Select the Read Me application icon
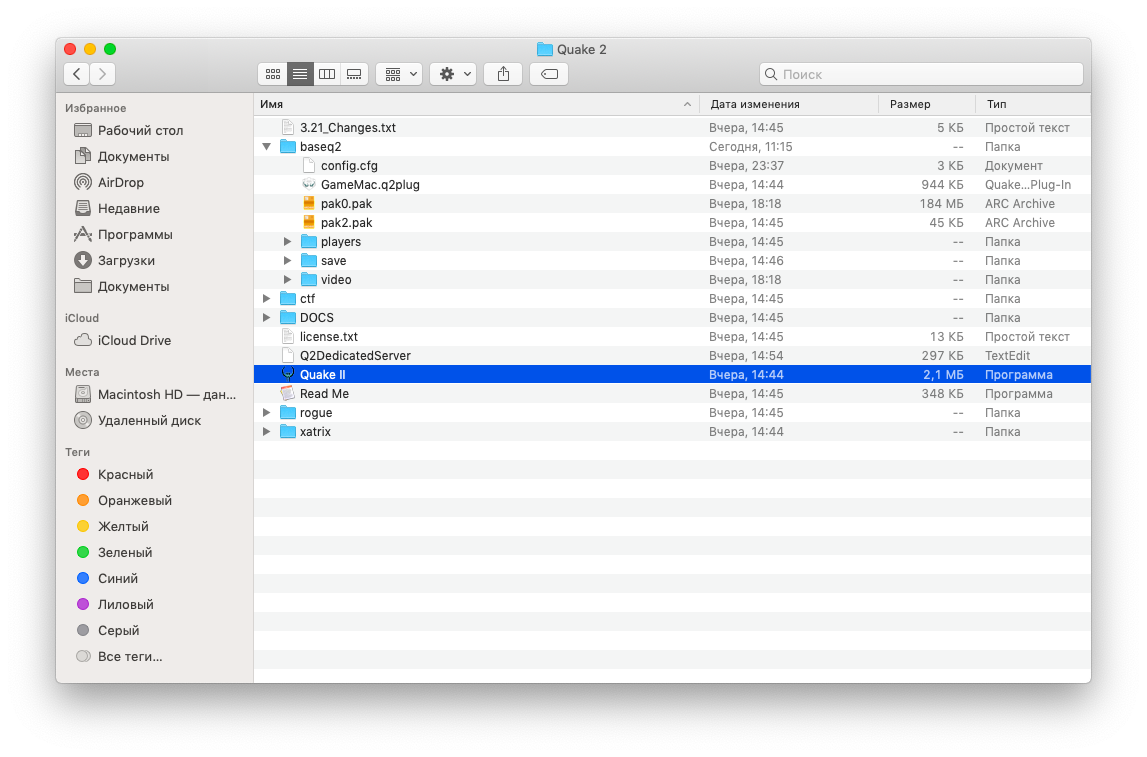Viewport: 1147px width, 757px height. [288, 393]
